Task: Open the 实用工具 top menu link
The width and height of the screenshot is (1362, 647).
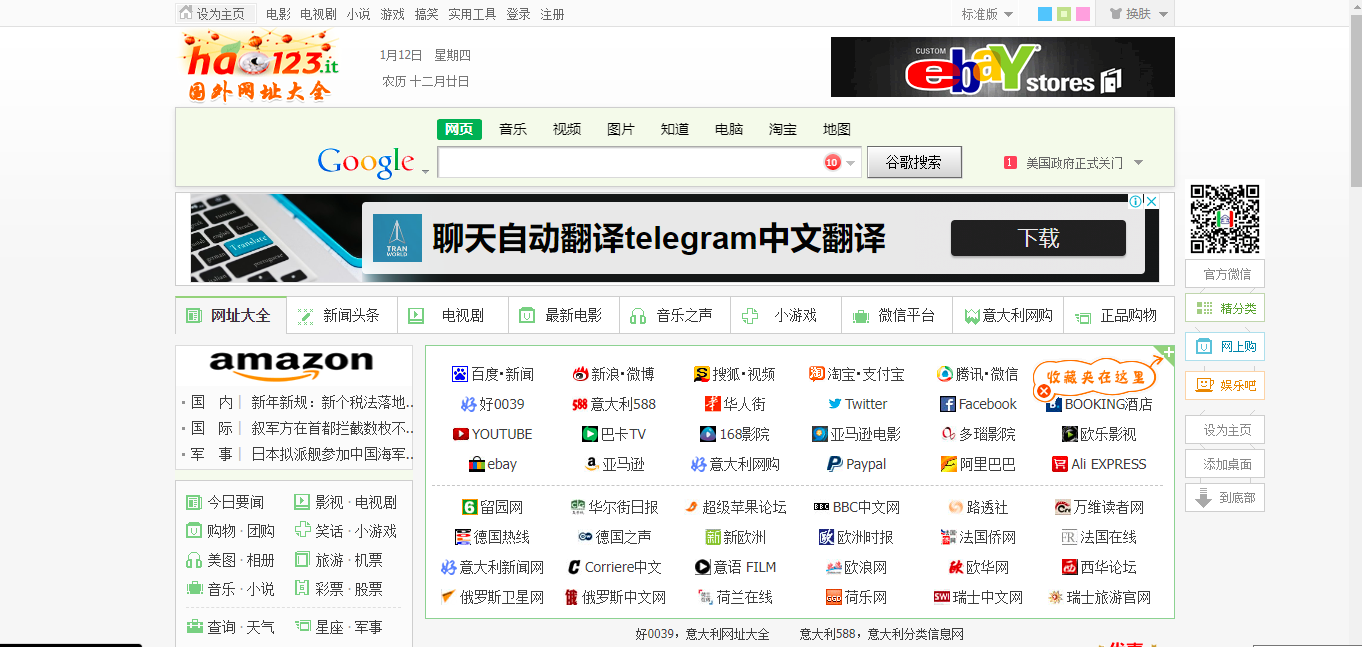Action: coord(472,14)
